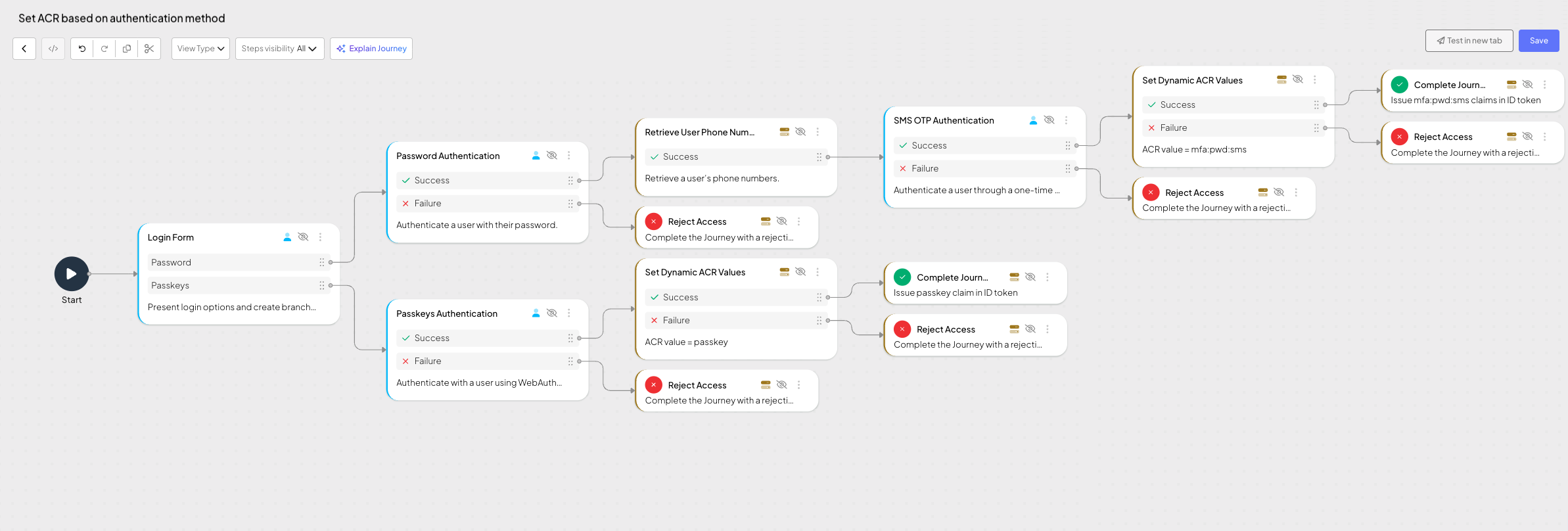Click Test in new tab button
This screenshot has width=1568, height=531.
coord(1469,41)
